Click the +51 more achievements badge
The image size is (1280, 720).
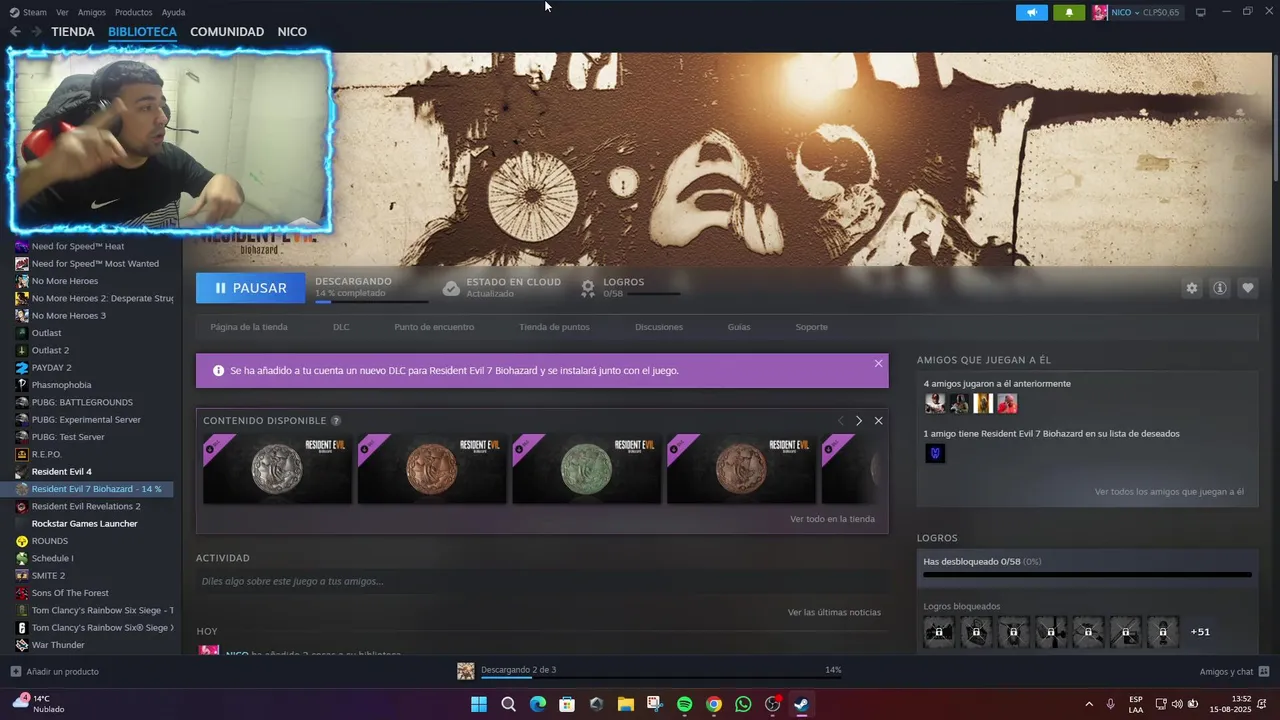tap(1200, 632)
